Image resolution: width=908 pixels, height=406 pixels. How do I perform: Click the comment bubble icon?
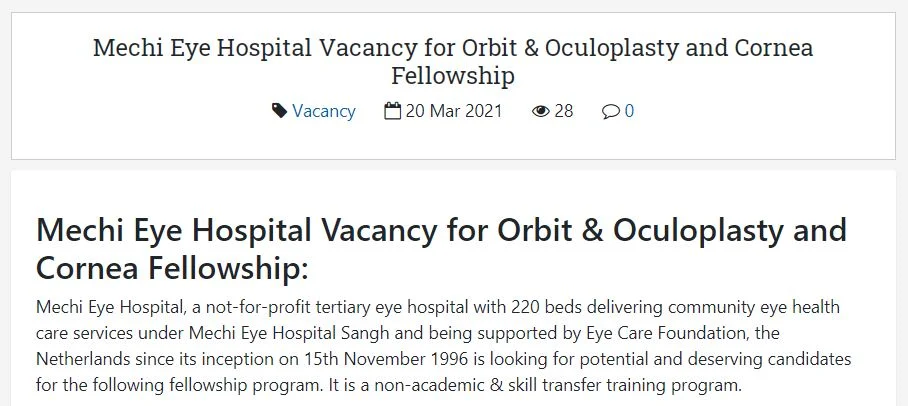coord(610,111)
